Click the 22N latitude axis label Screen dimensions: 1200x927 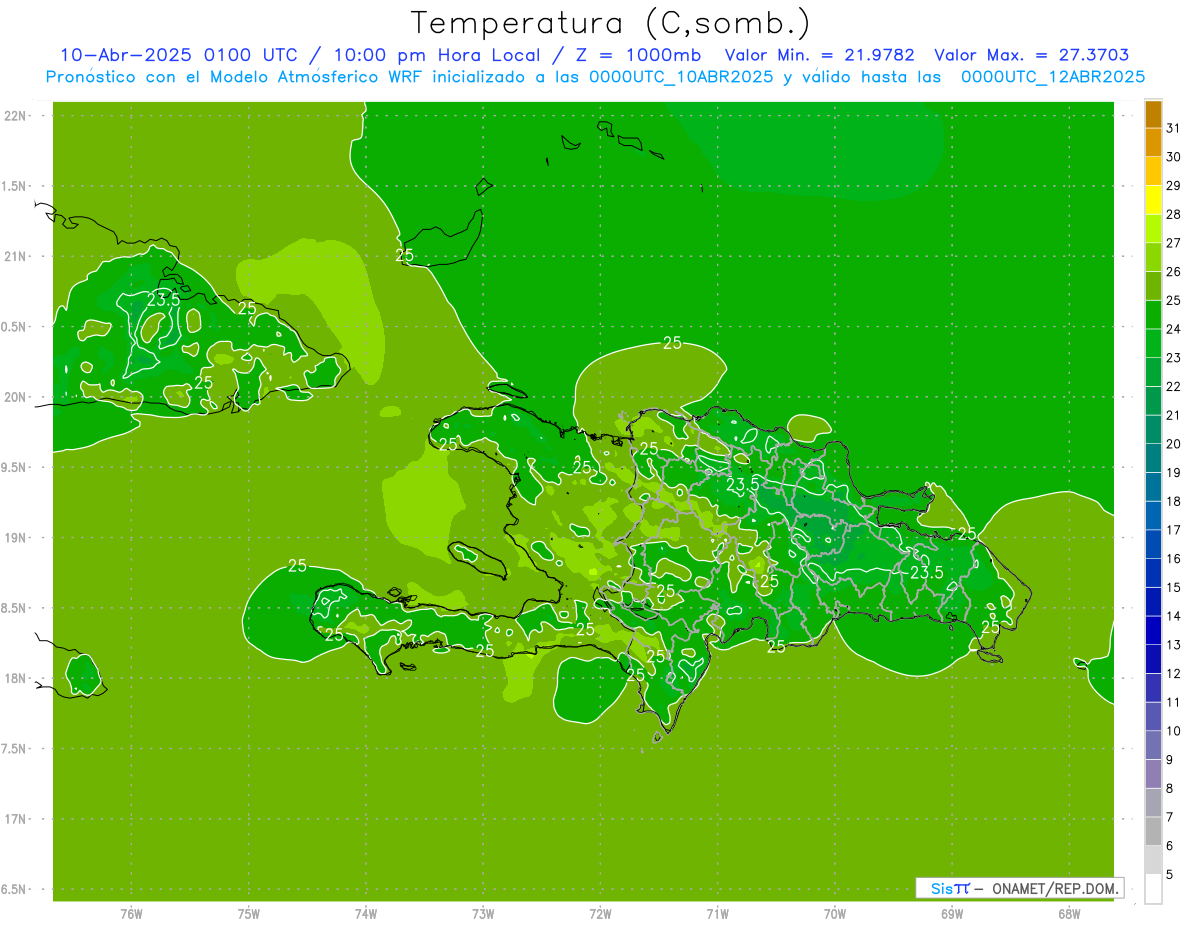point(16,115)
